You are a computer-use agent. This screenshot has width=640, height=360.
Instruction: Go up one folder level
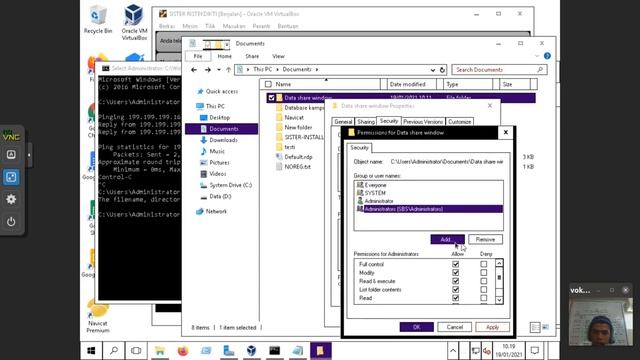pyautogui.click(x=229, y=70)
